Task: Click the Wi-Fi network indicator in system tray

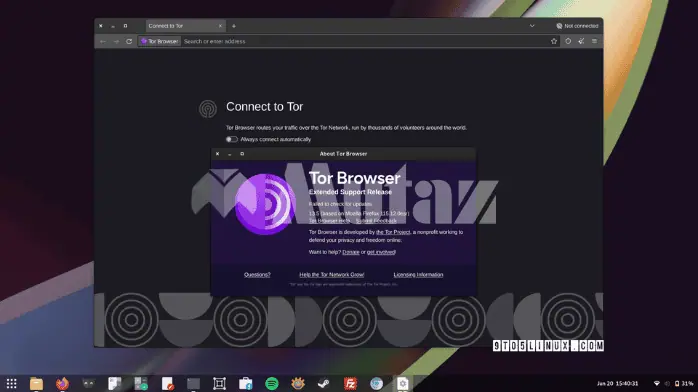Action: [657, 384]
